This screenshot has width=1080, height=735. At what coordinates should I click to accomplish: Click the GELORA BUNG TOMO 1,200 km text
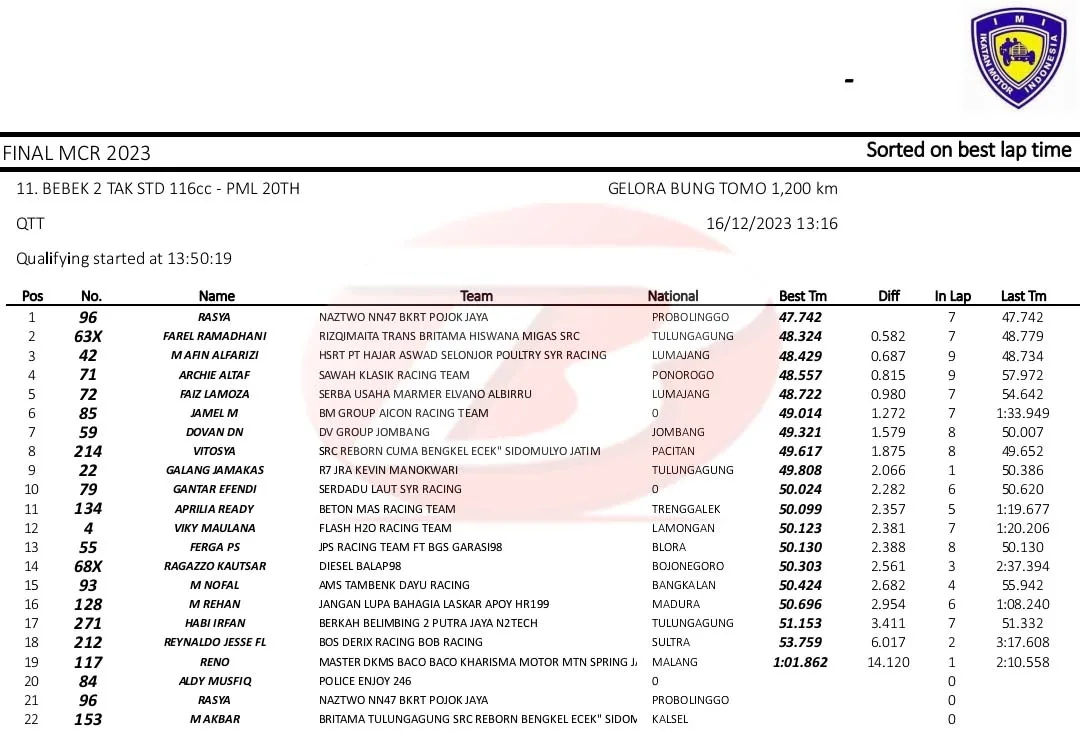(x=722, y=189)
